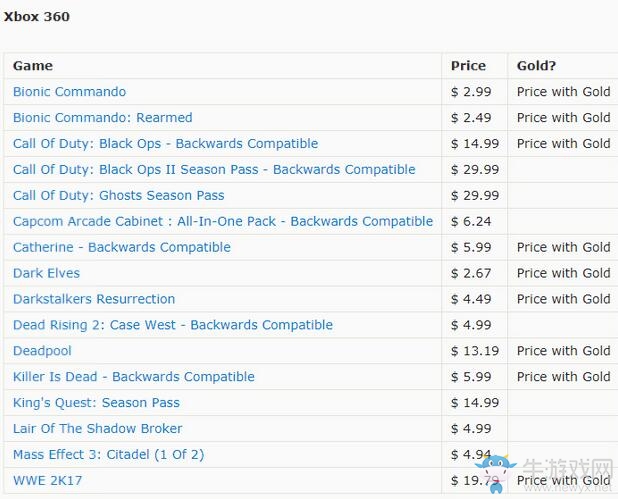The height and width of the screenshot is (499, 618).
Task: Click Capcom Arcade Cabinet All-In-One Pack link
Action: click(x=223, y=222)
